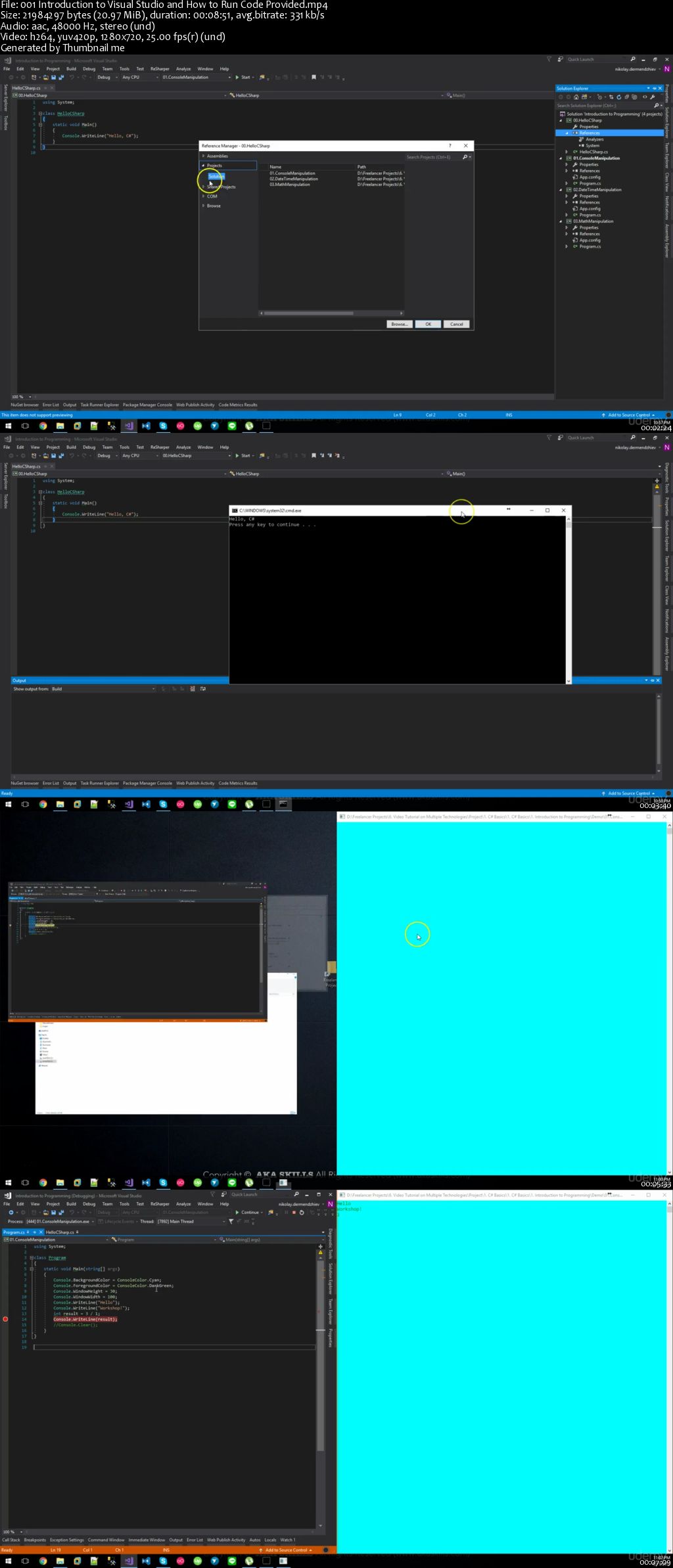Screen dimensions: 673x1568
Task: Close the Output panel
Action: (x=658, y=681)
